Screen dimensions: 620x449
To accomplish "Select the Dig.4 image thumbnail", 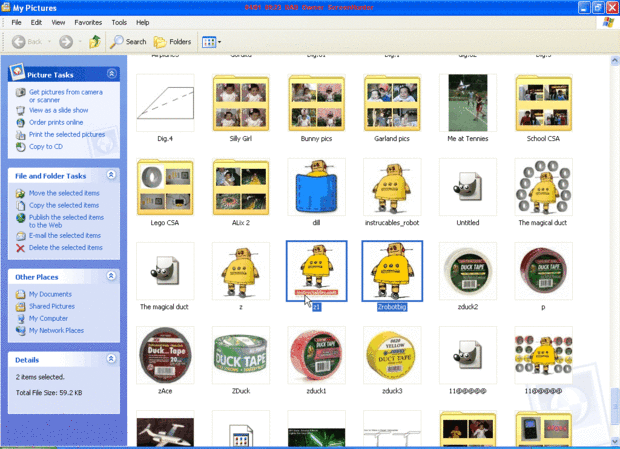I will point(165,103).
